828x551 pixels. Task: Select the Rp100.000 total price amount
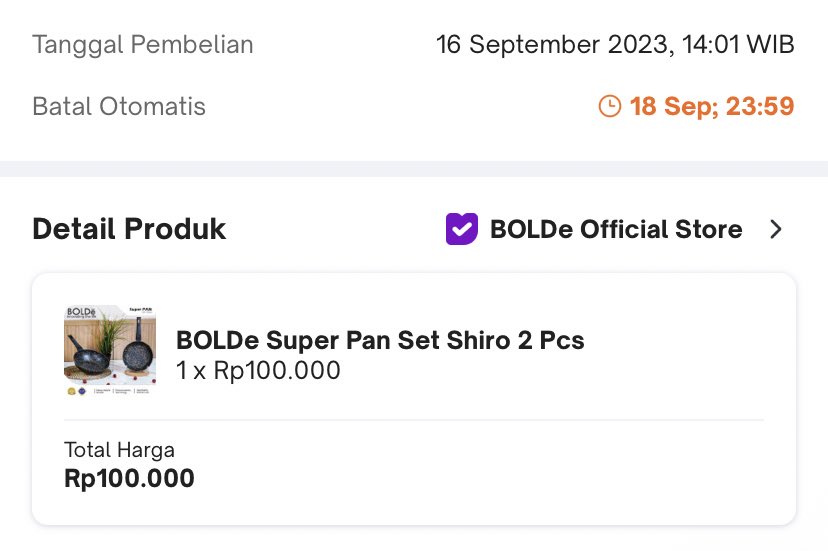point(129,479)
